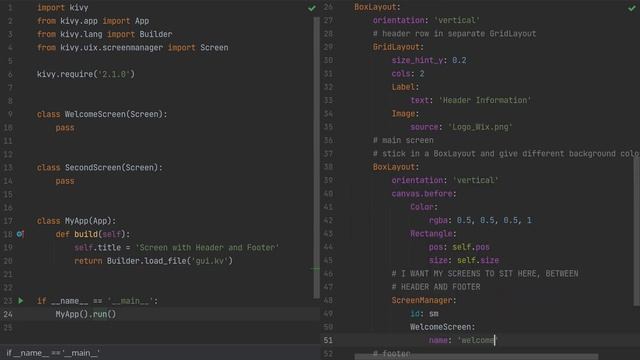The image size is (640, 360).
Task: Click 'self.pos' on line 44
Action: coord(471,247)
